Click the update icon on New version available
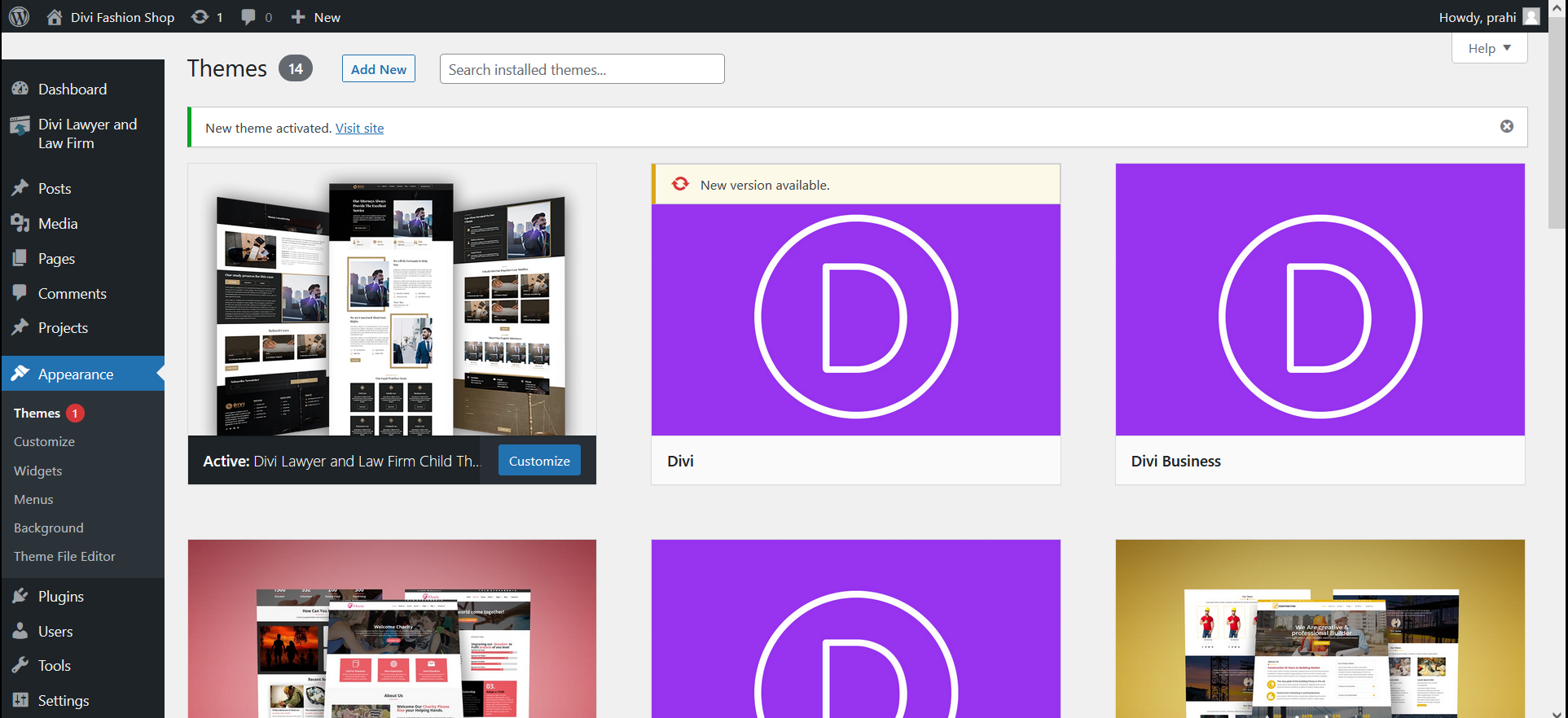The image size is (1568, 718). click(x=680, y=185)
